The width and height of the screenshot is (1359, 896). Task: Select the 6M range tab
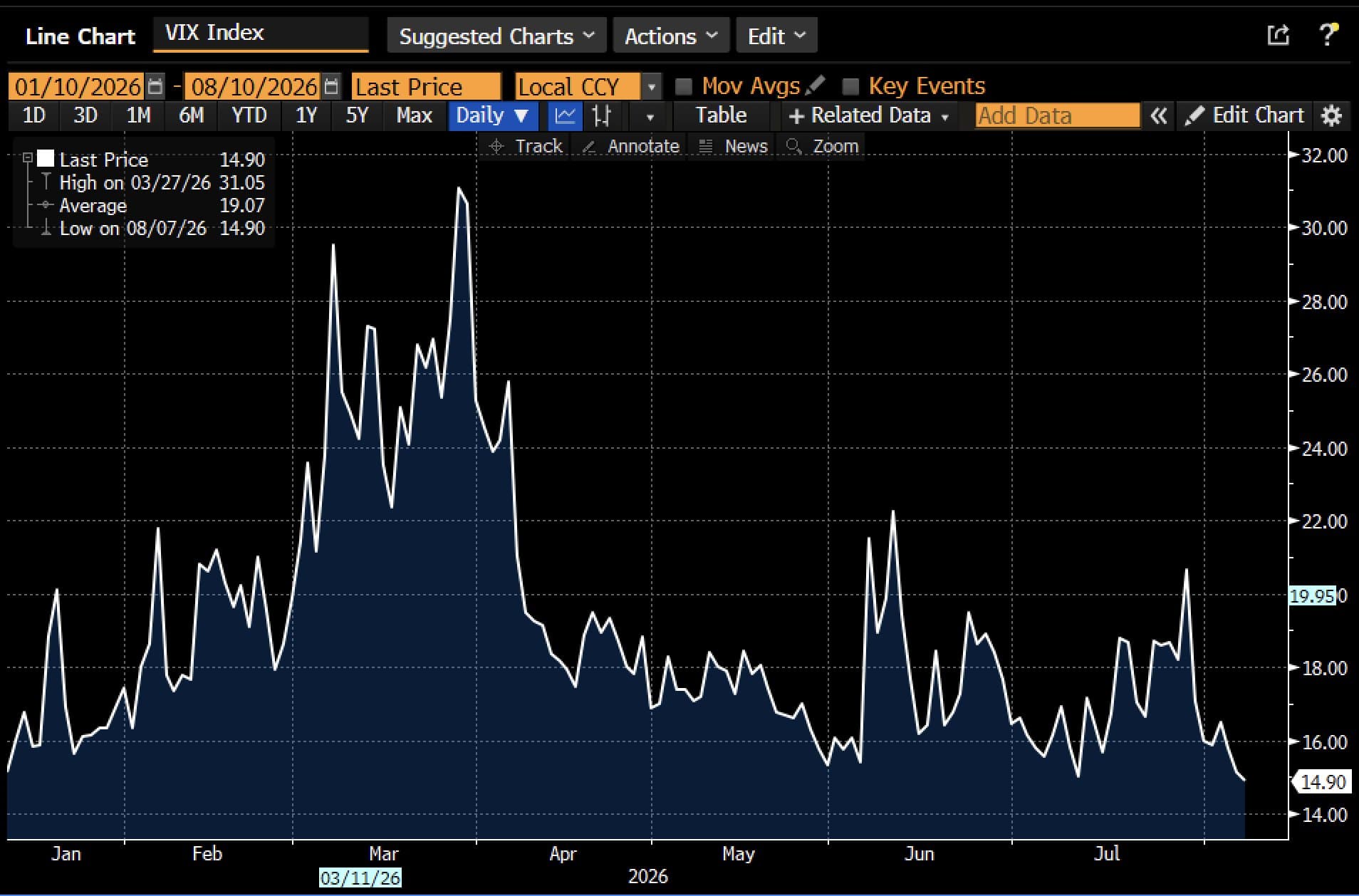(191, 115)
